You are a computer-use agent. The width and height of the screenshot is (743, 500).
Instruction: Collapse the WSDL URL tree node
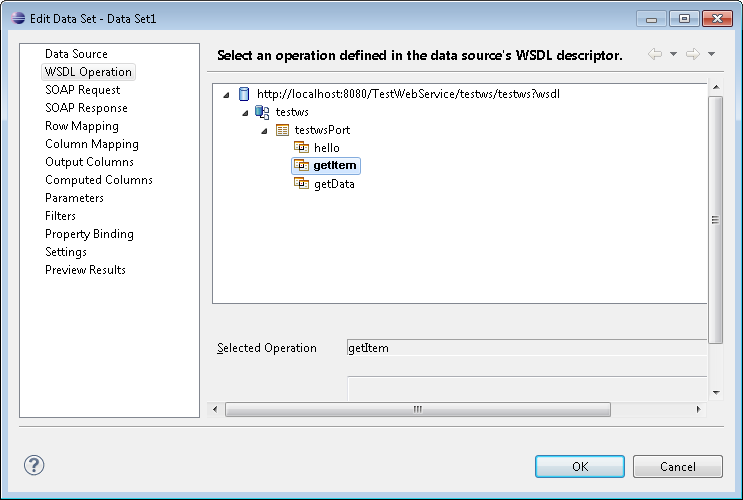227,95
